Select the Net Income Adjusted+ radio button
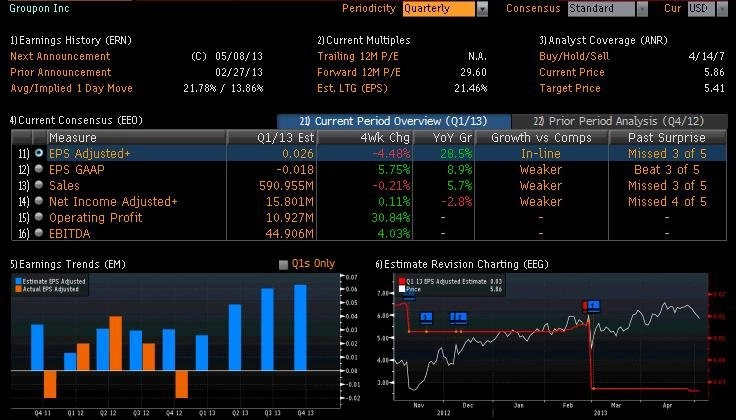 pyautogui.click(x=38, y=201)
